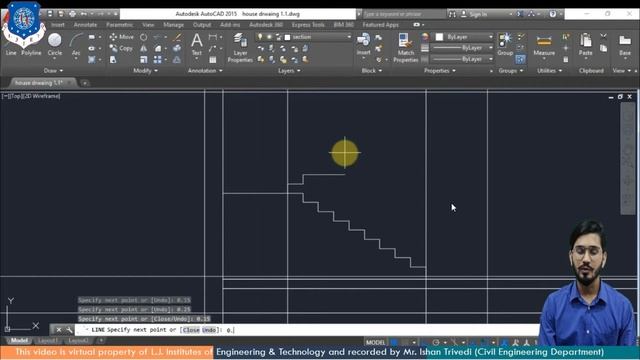Open the Output ribbon tab

pyautogui.click(x=202, y=25)
